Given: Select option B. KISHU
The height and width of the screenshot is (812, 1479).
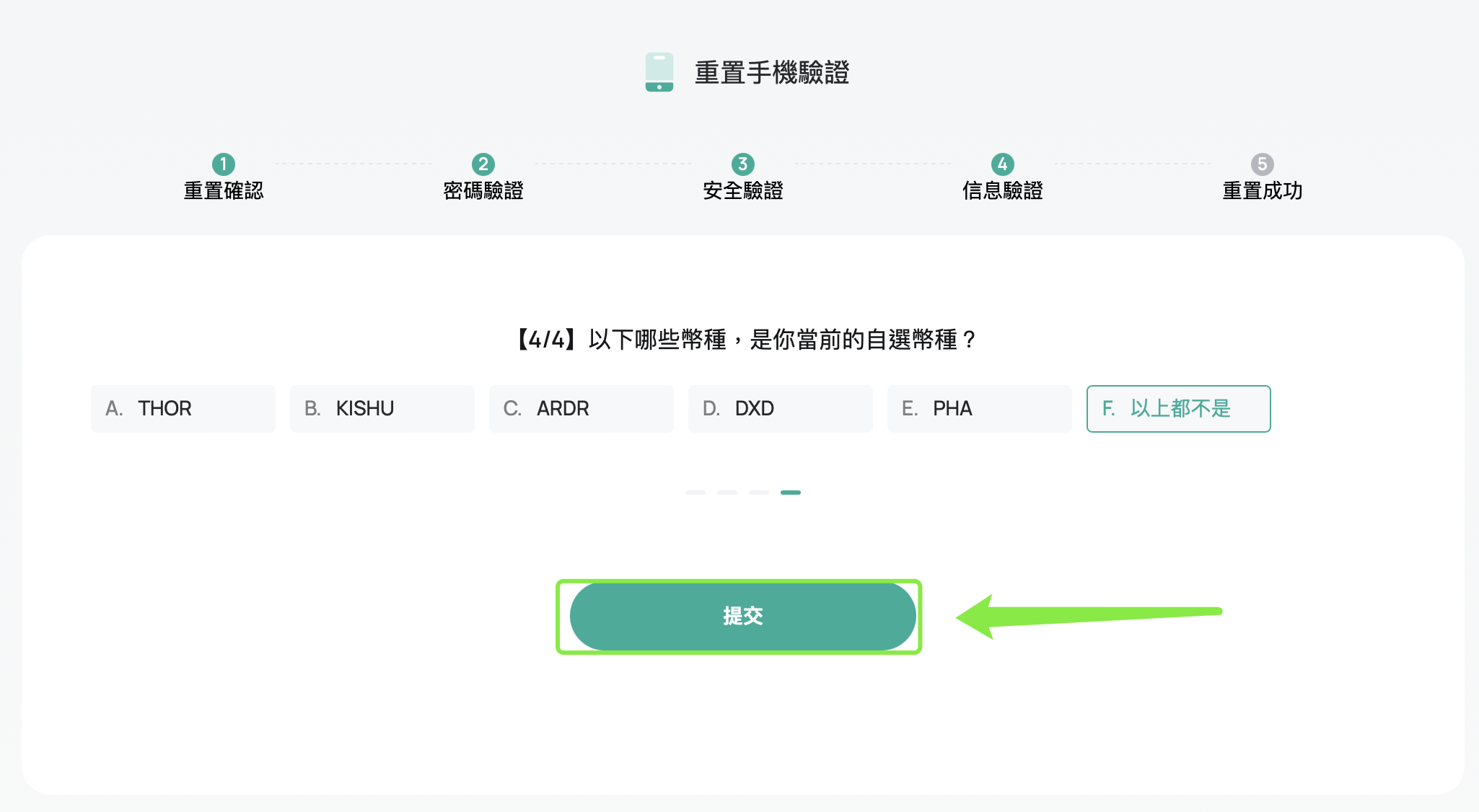Looking at the screenshot, I should [x=382, y=409].
